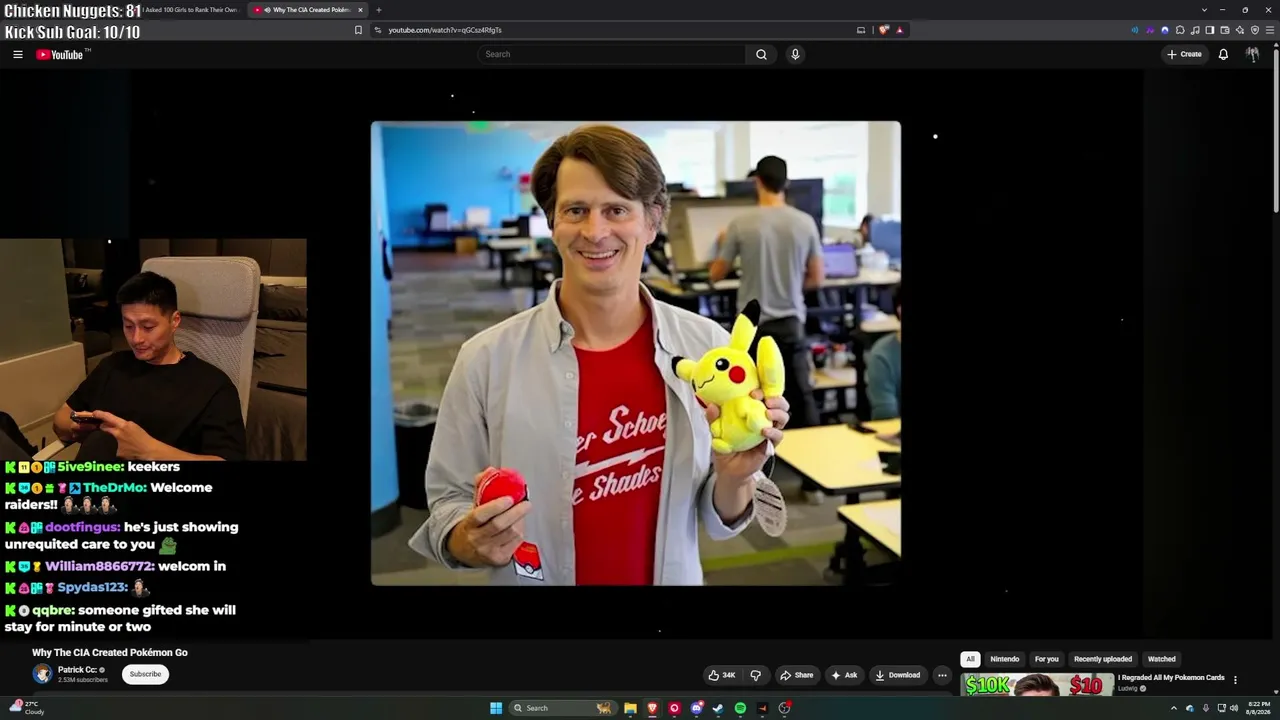Open the volume control in system tray
This screenshot has height=720, width=1280.
tap(1234, 708)
